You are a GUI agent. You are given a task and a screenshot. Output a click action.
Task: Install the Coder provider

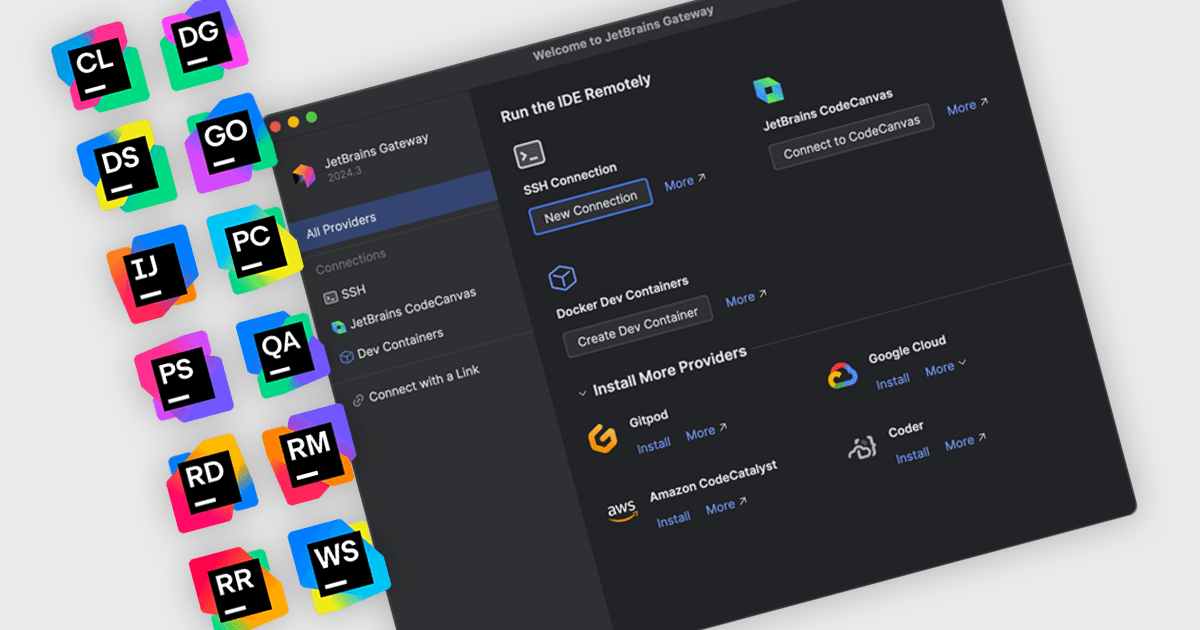913,455
